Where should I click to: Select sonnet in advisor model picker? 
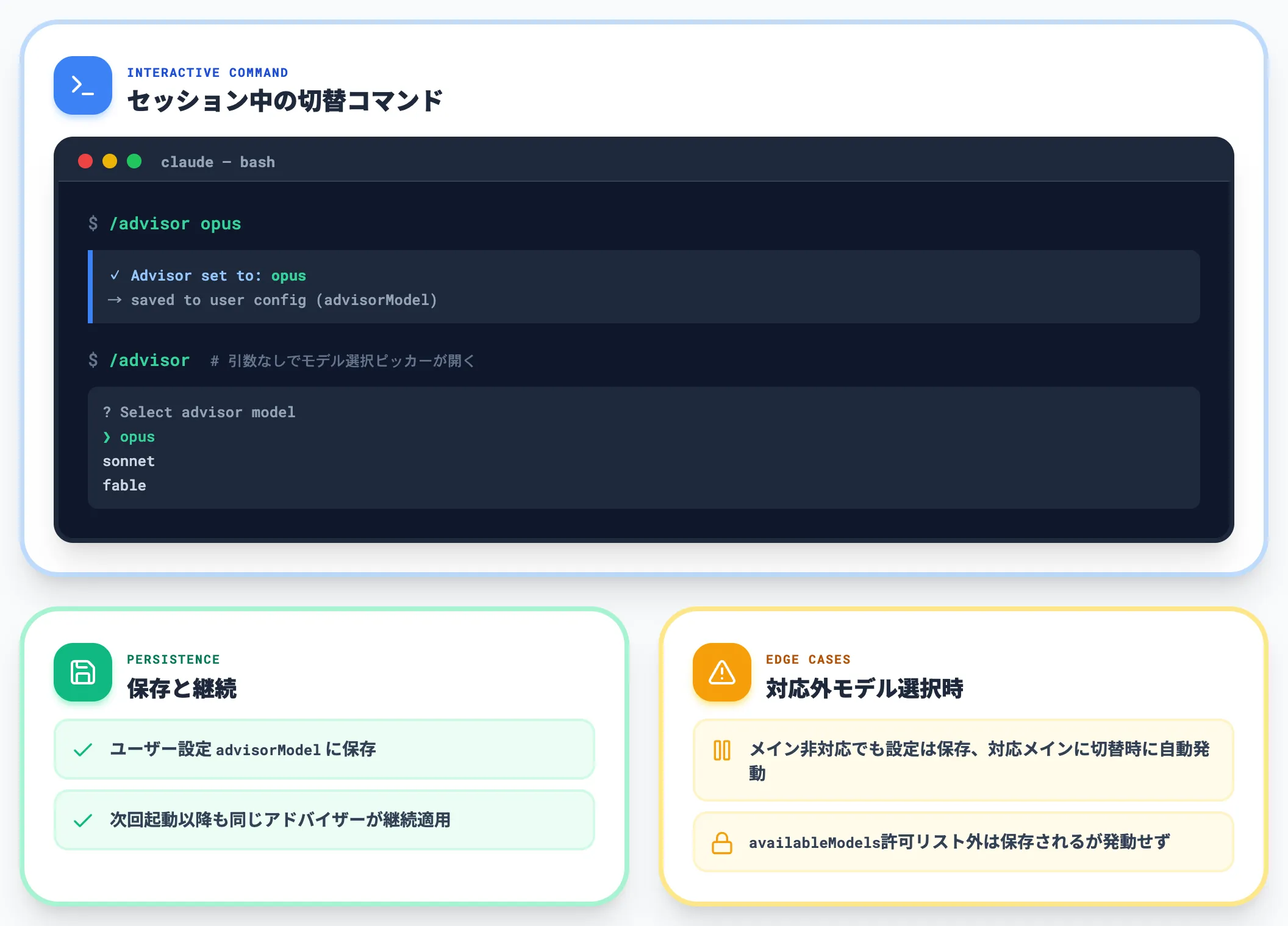pyautogui.click(x=129, y=461)
